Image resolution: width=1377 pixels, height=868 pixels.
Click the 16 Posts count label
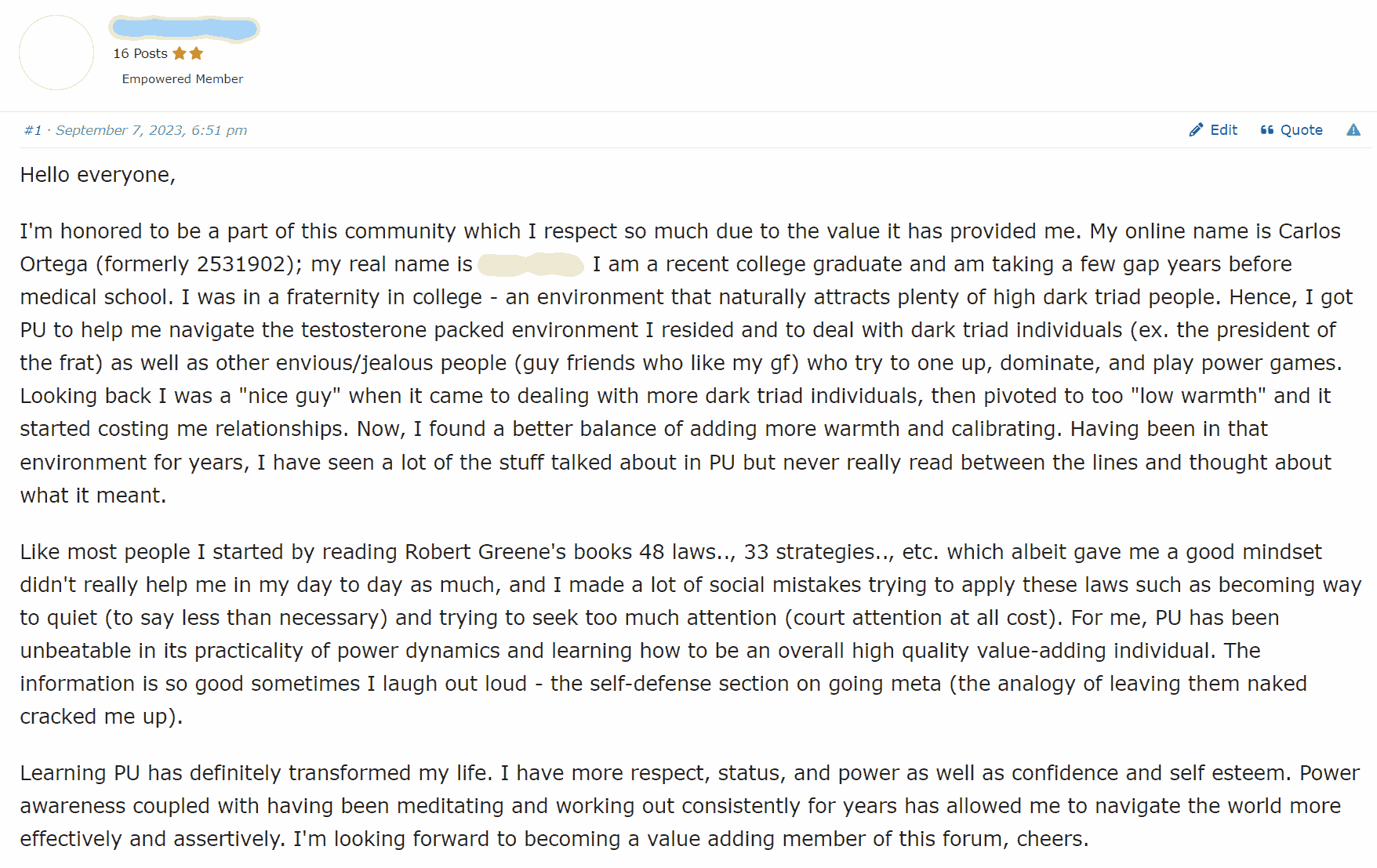(x=140, y=53)
